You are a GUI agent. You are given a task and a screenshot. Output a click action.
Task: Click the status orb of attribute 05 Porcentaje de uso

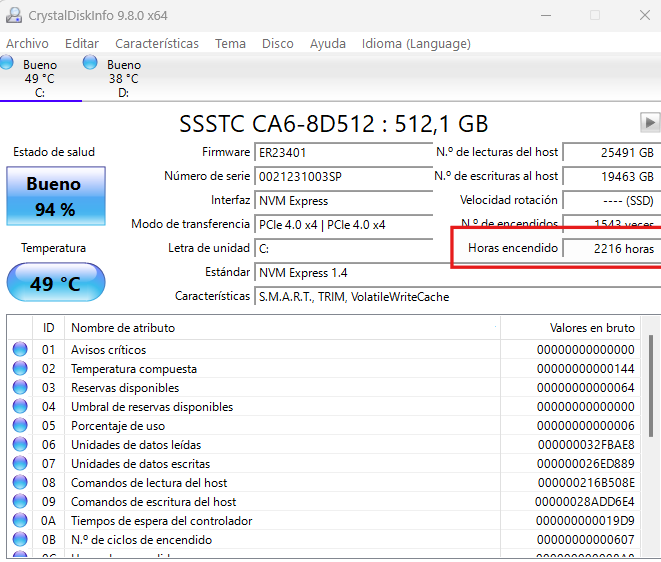click(x=20, y=425)
